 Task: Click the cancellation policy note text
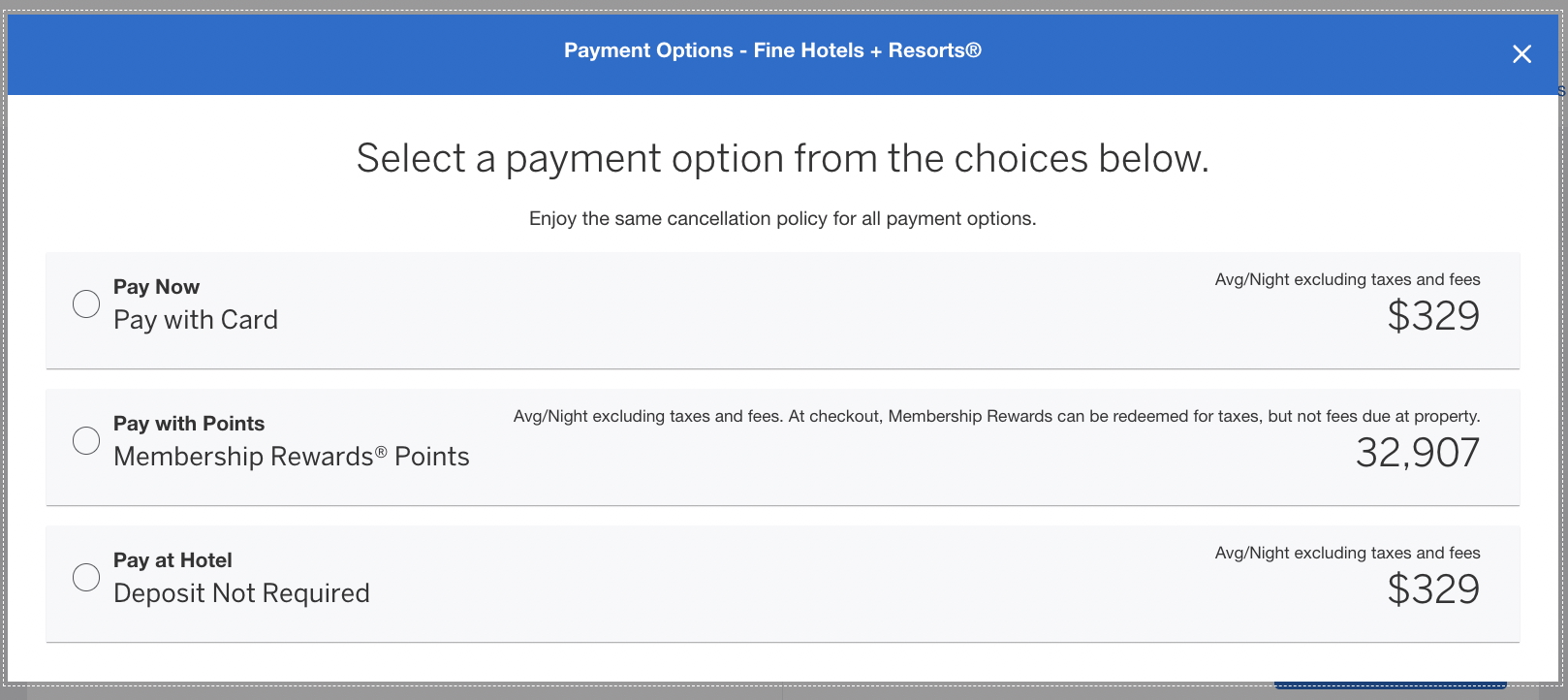(x=782, y=219)
